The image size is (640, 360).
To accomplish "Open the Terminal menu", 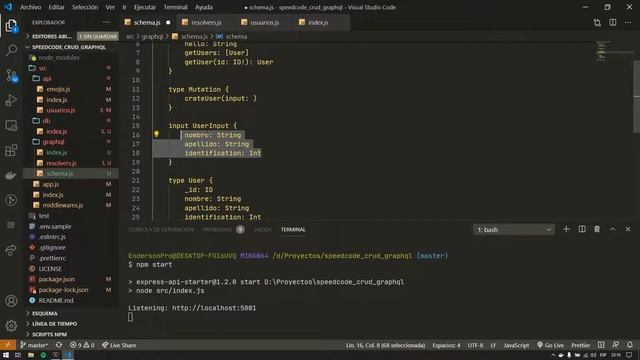I will [x=176, y=7].
